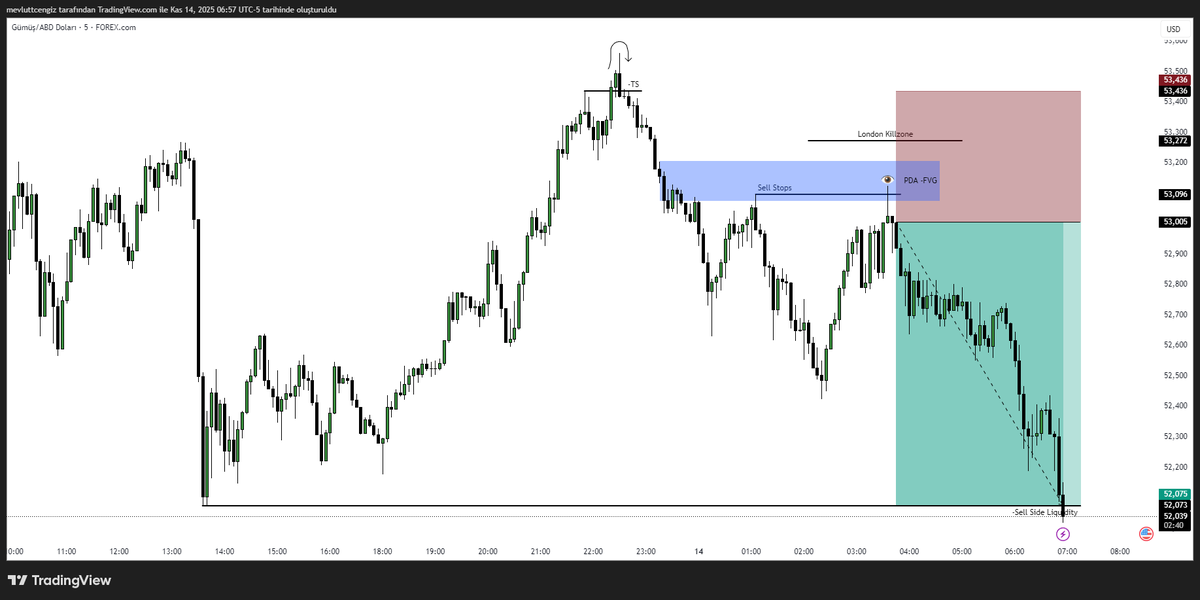The image size is (1200, 600).
Task: Select the red stop-loss zone of short position
Action: (988, 156)
